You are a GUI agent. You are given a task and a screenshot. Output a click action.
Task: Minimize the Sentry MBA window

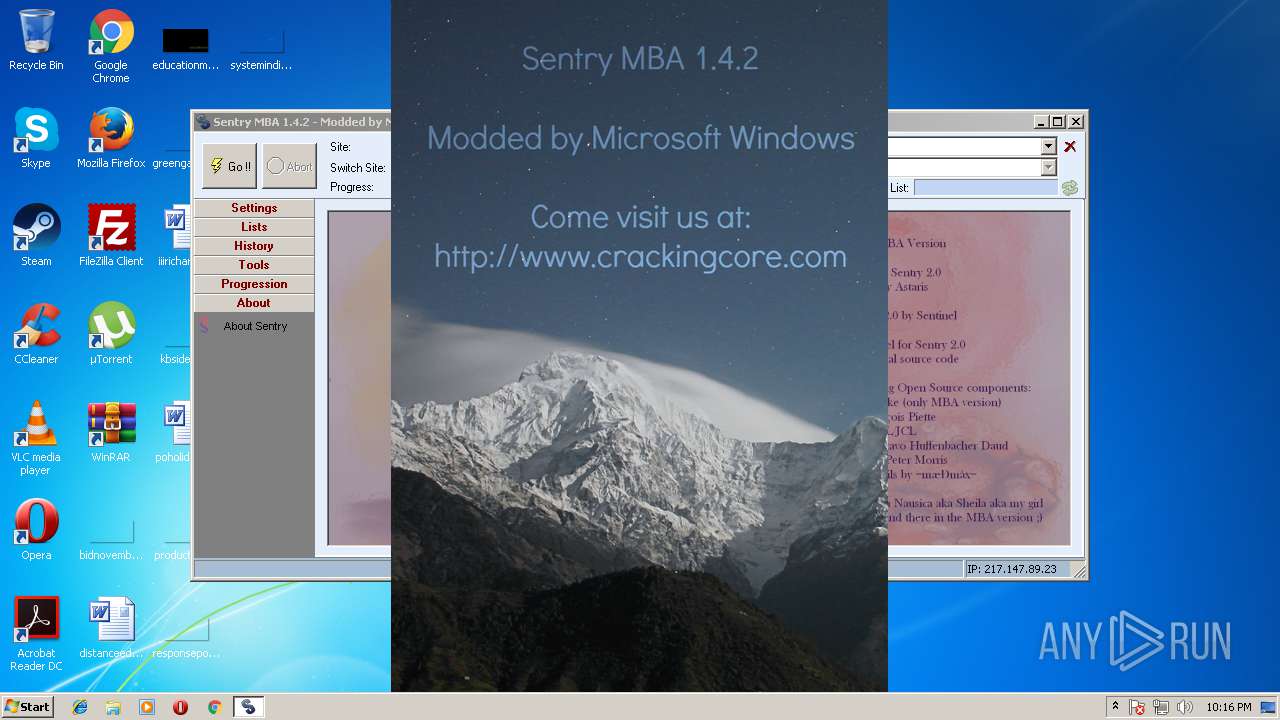(1041, 122)
